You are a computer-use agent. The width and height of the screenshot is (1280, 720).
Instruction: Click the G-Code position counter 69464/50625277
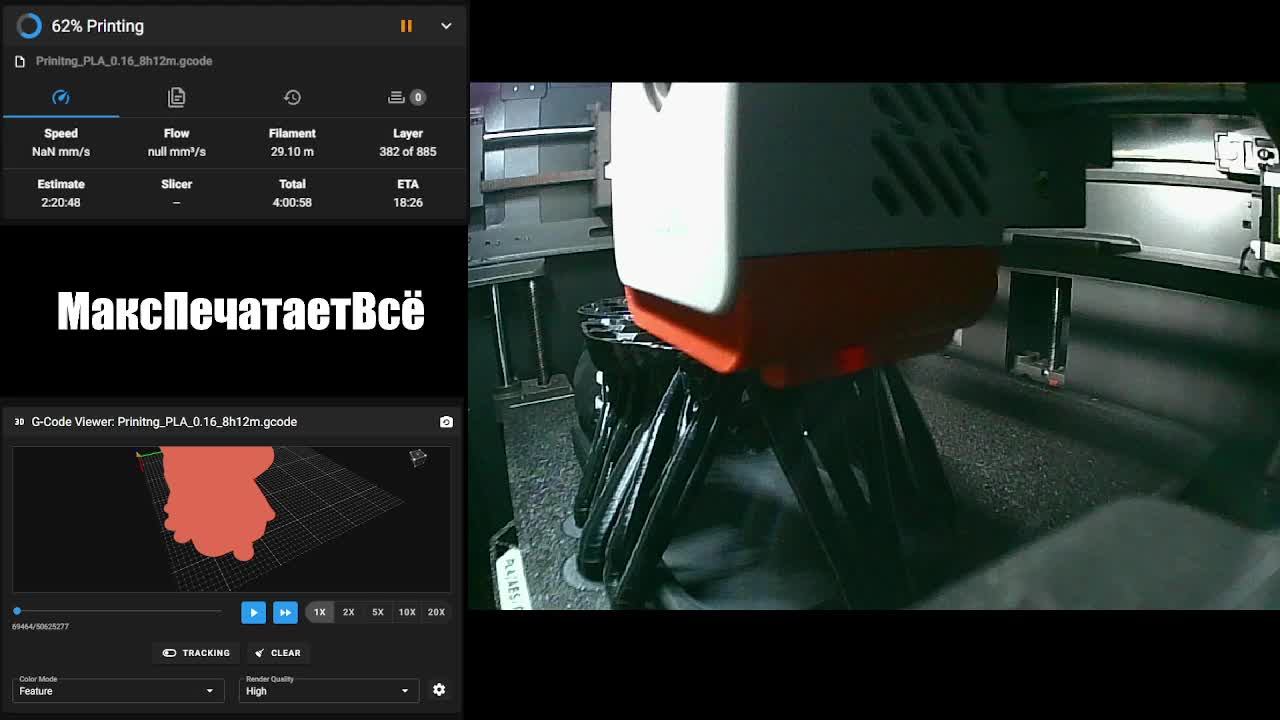pyautogui.click(x=40, y=627)
